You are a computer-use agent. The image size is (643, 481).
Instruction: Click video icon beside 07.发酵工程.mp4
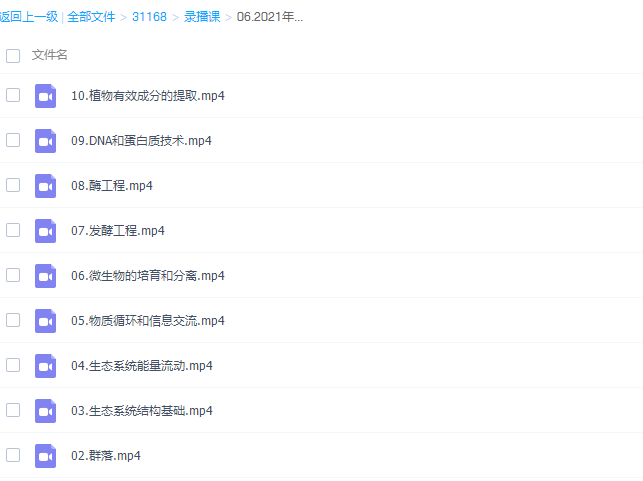click(46, 231)
